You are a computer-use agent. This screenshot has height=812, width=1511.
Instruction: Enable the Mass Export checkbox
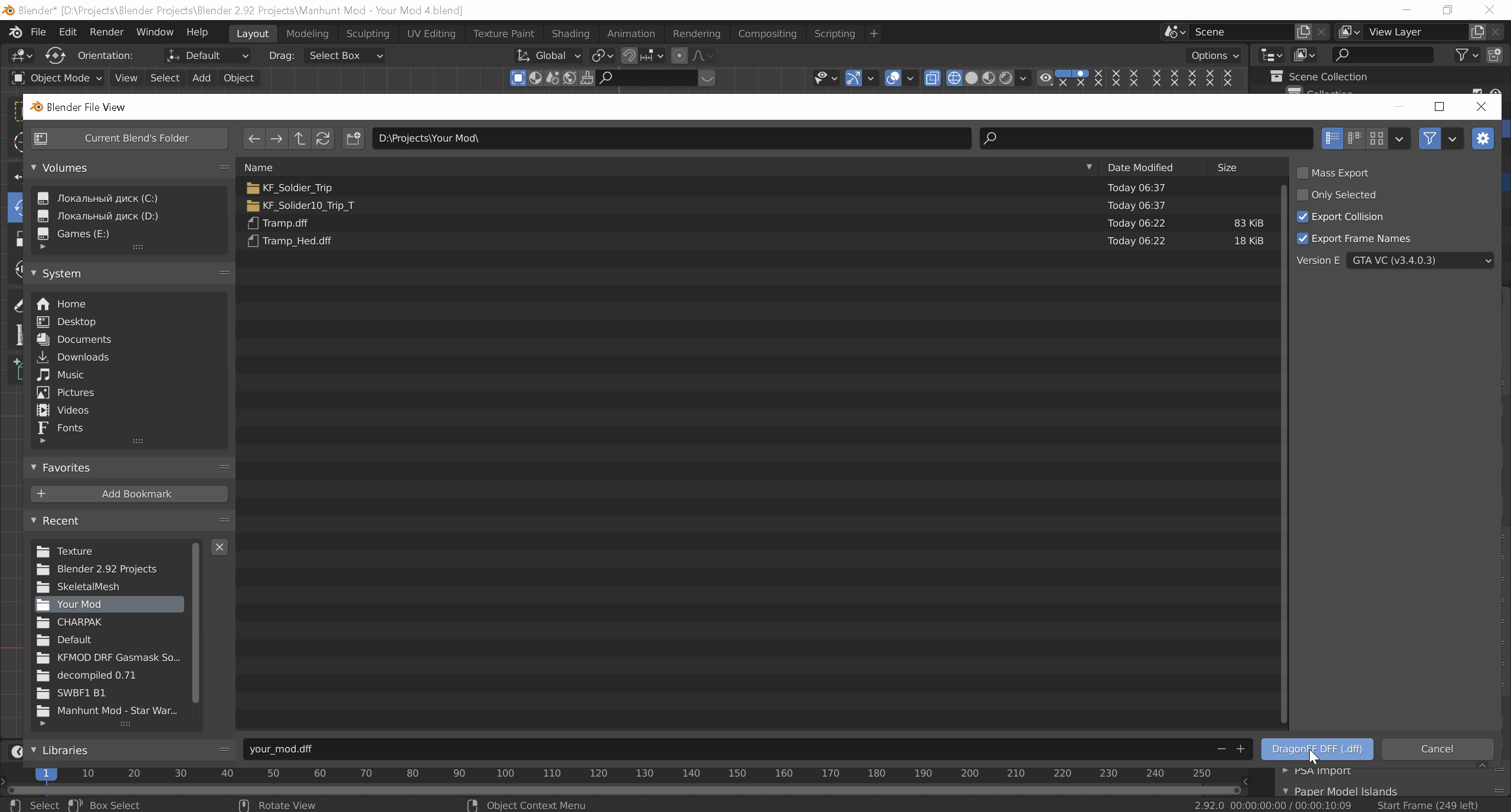[x=1303, y=173]
